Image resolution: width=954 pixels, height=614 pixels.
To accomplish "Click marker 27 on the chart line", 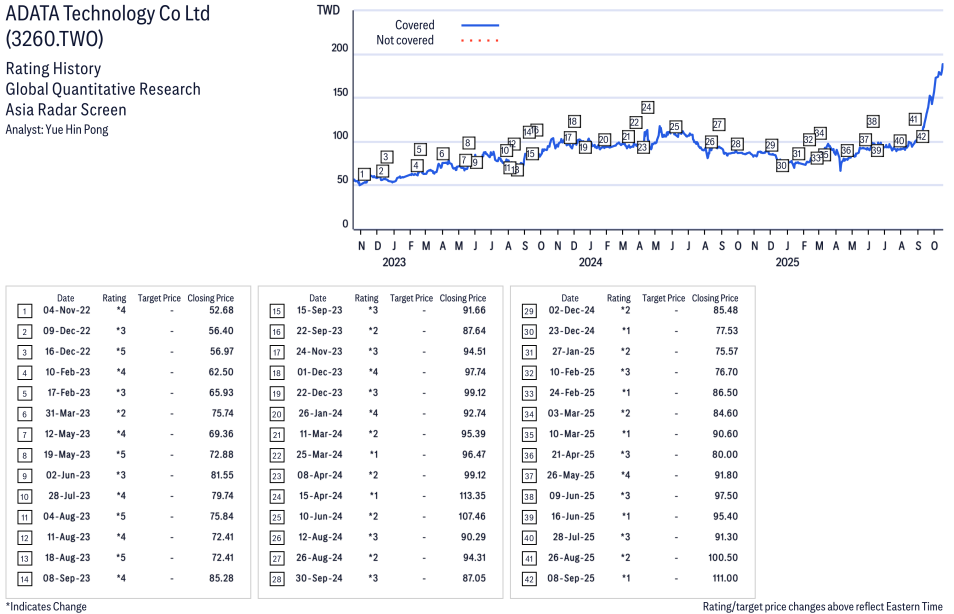I will [x=718, y=124].
